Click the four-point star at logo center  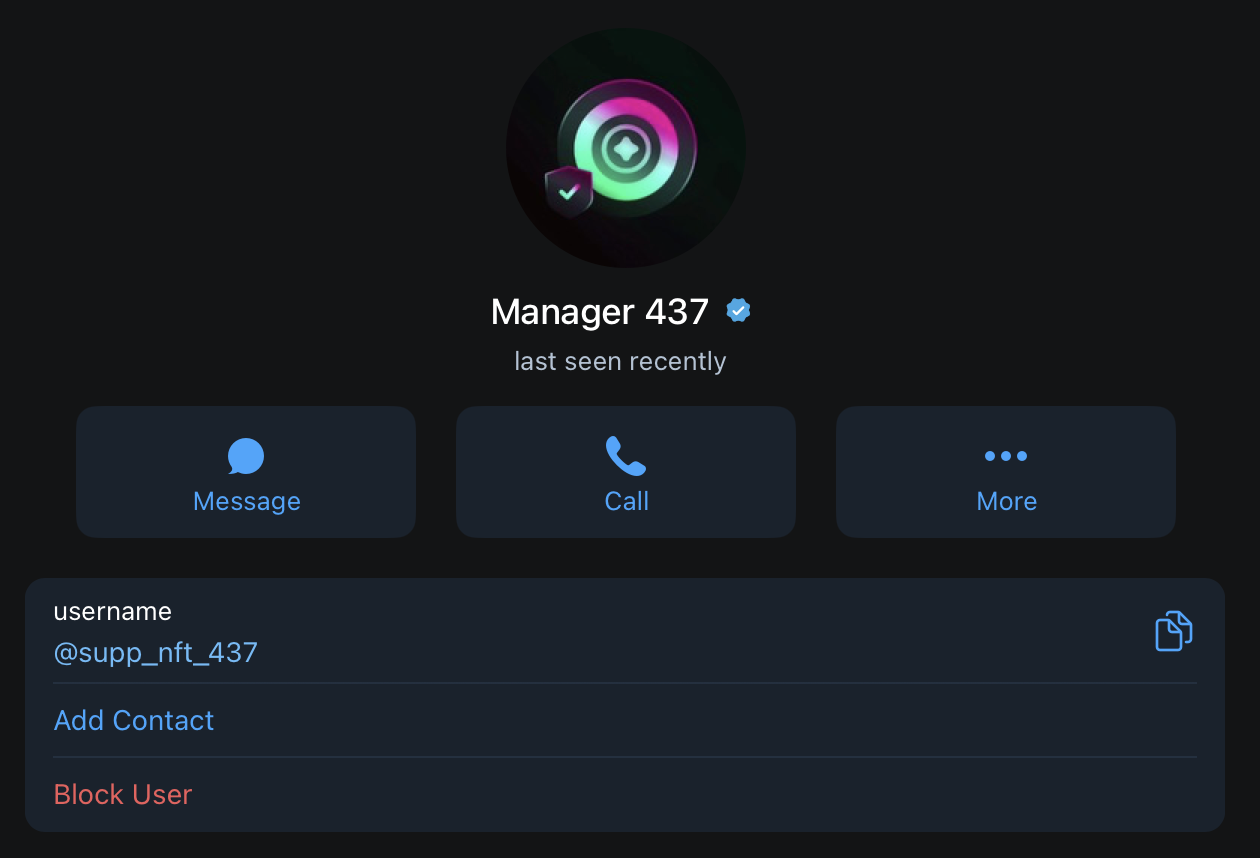click(626, 150)
